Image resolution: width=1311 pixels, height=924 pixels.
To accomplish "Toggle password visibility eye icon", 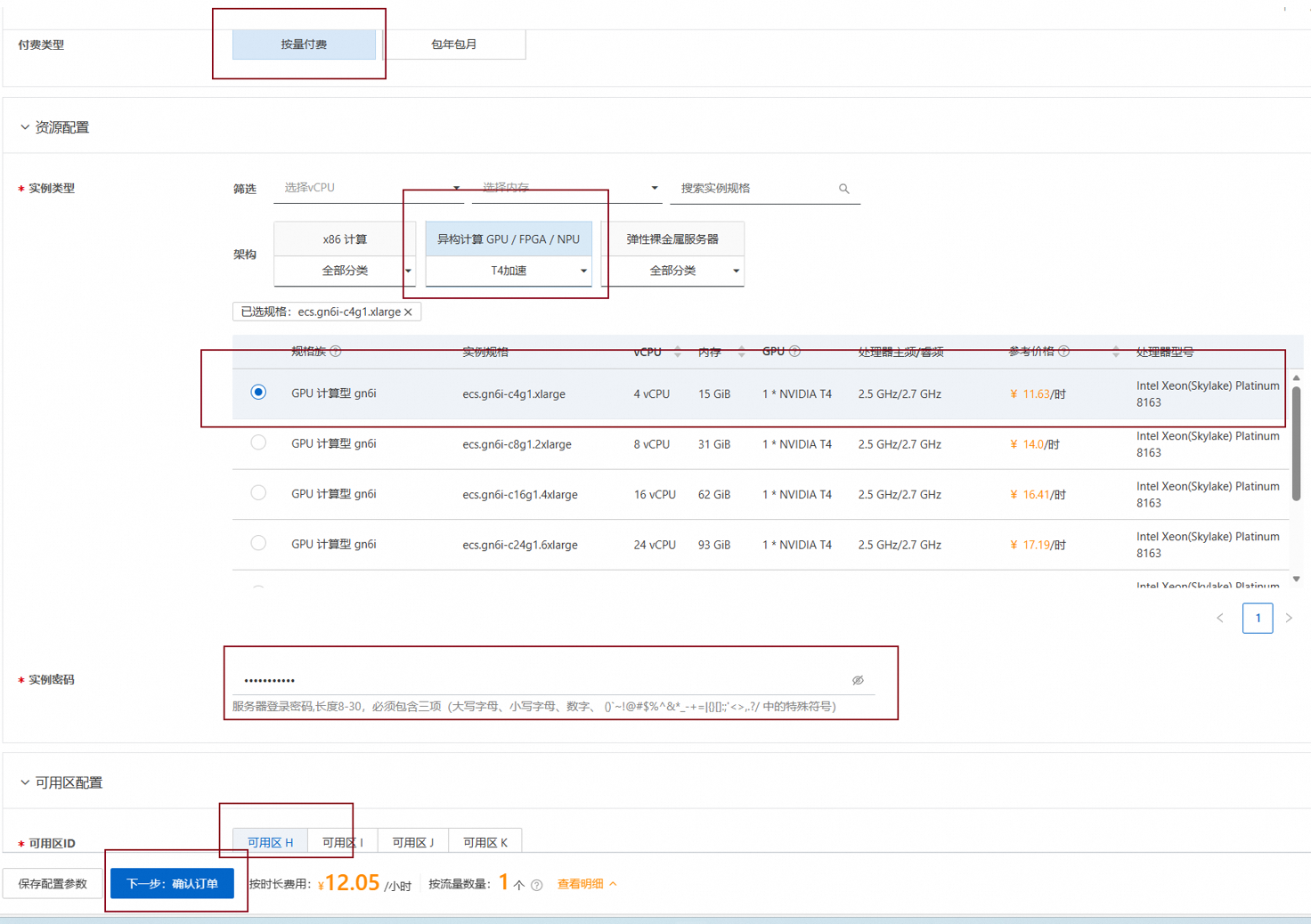I will 858,680.
